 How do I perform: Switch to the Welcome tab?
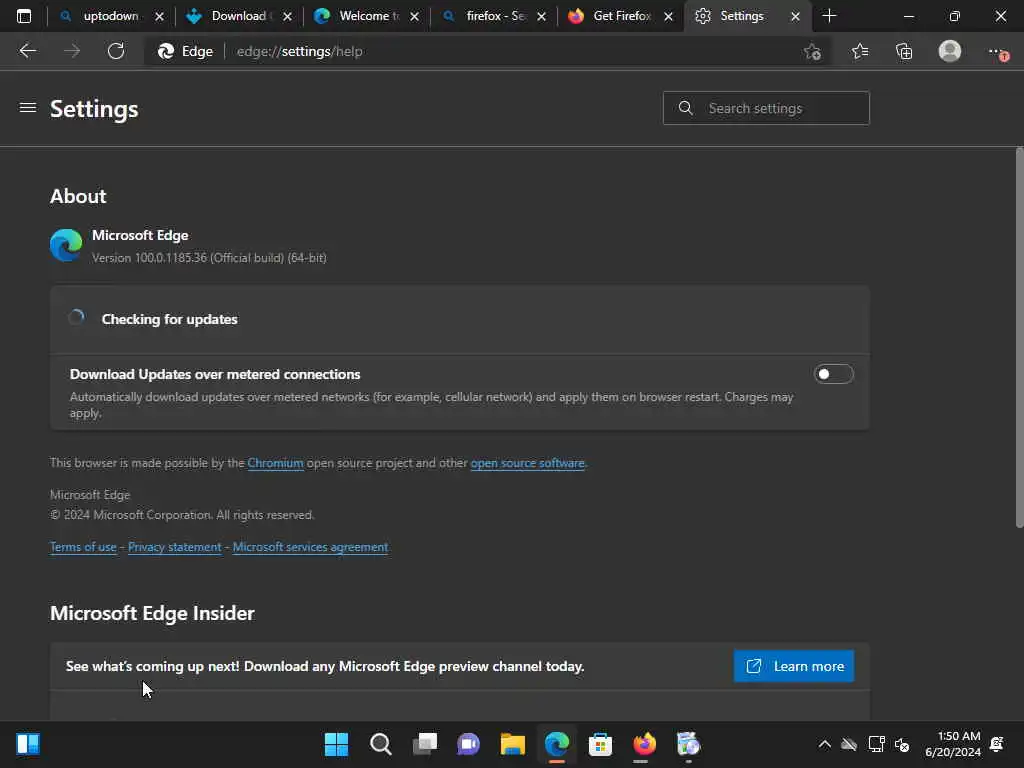click(368, 16)
